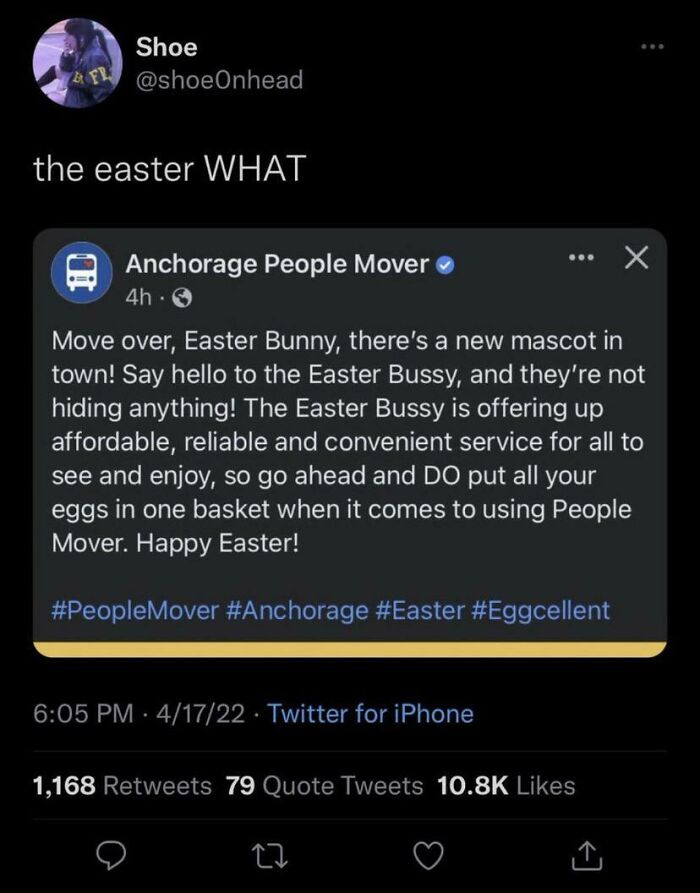Open the Anchorage People Mover page name

277,264
